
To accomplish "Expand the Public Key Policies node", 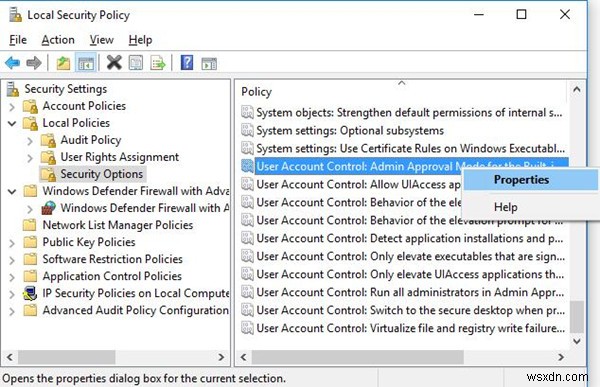I will coord(12,243).
